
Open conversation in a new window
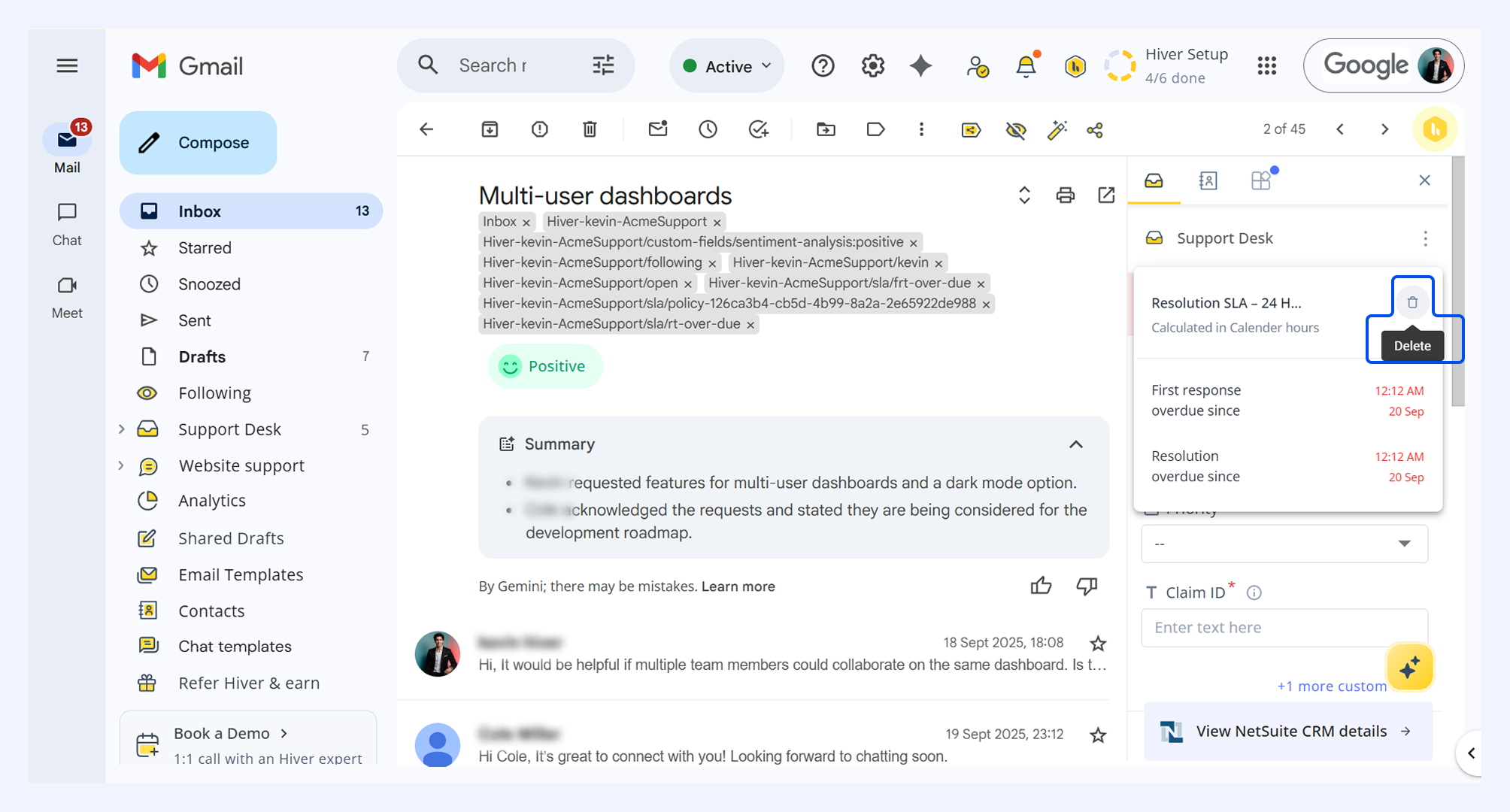[x=1106, y=195]
